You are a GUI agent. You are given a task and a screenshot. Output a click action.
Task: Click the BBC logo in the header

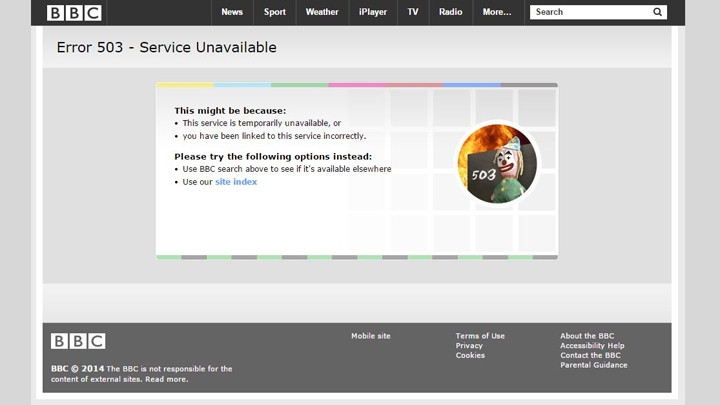[74, 13]
